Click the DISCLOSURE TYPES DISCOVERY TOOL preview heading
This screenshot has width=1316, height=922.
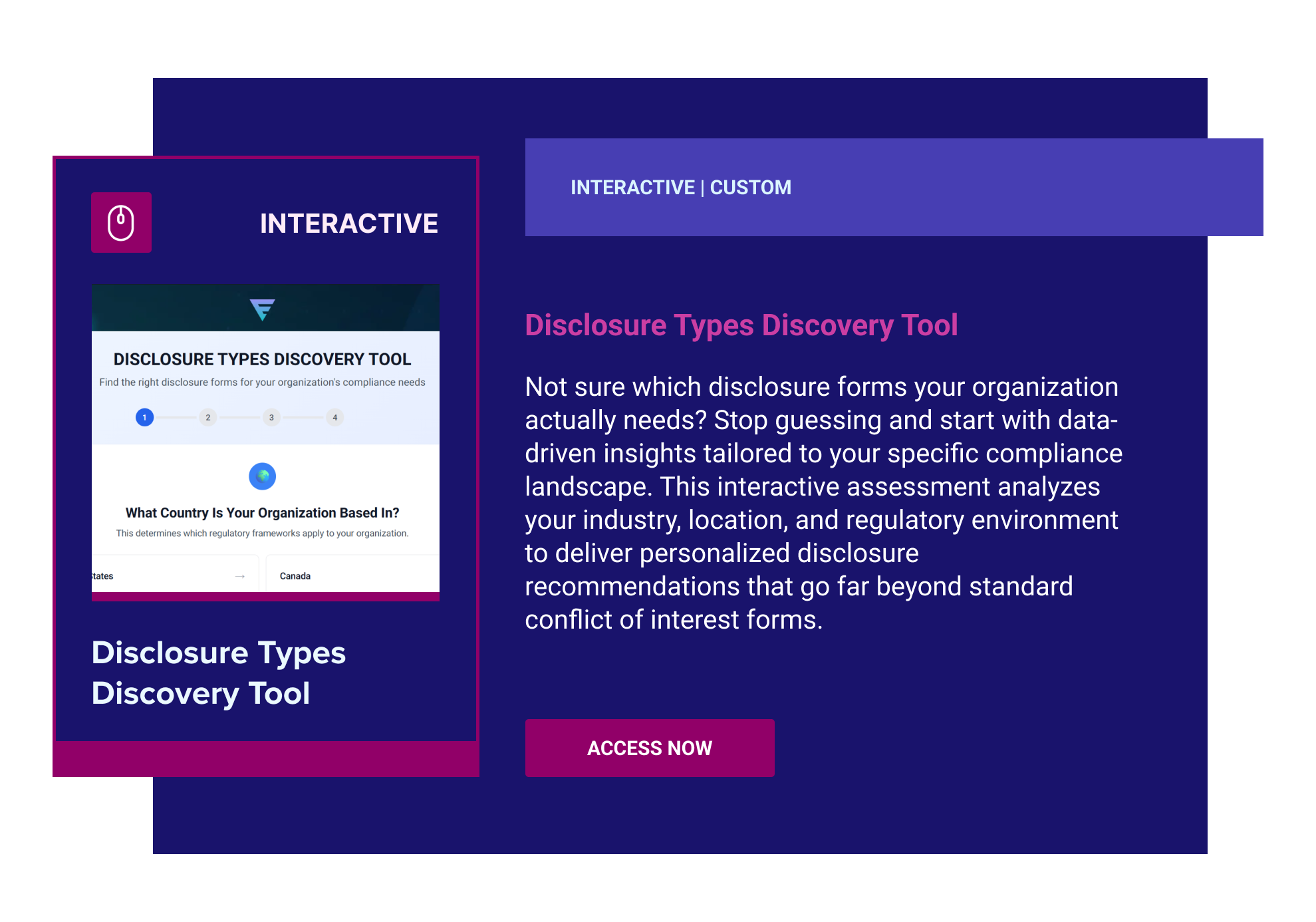pyautogui.click(x=263, y=359)
